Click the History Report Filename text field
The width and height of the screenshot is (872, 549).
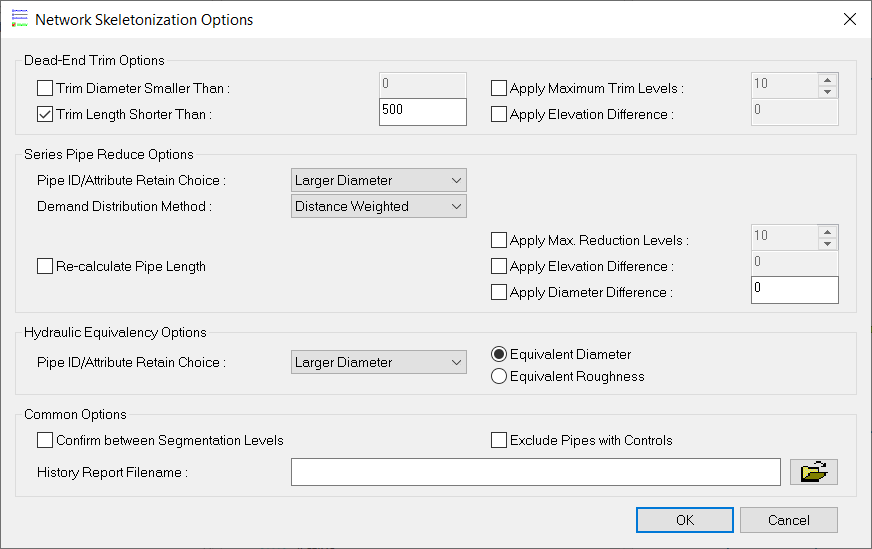click(535, 472)
